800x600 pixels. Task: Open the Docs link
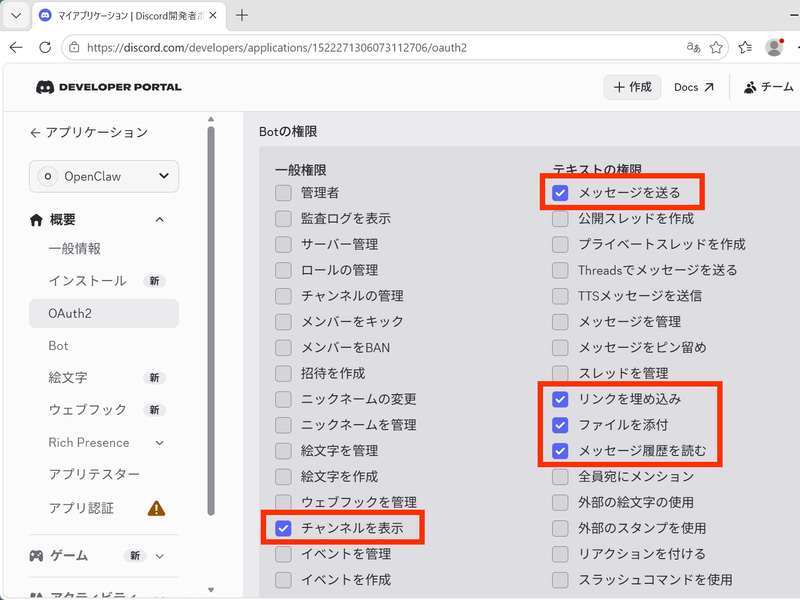tap(693, 87)
